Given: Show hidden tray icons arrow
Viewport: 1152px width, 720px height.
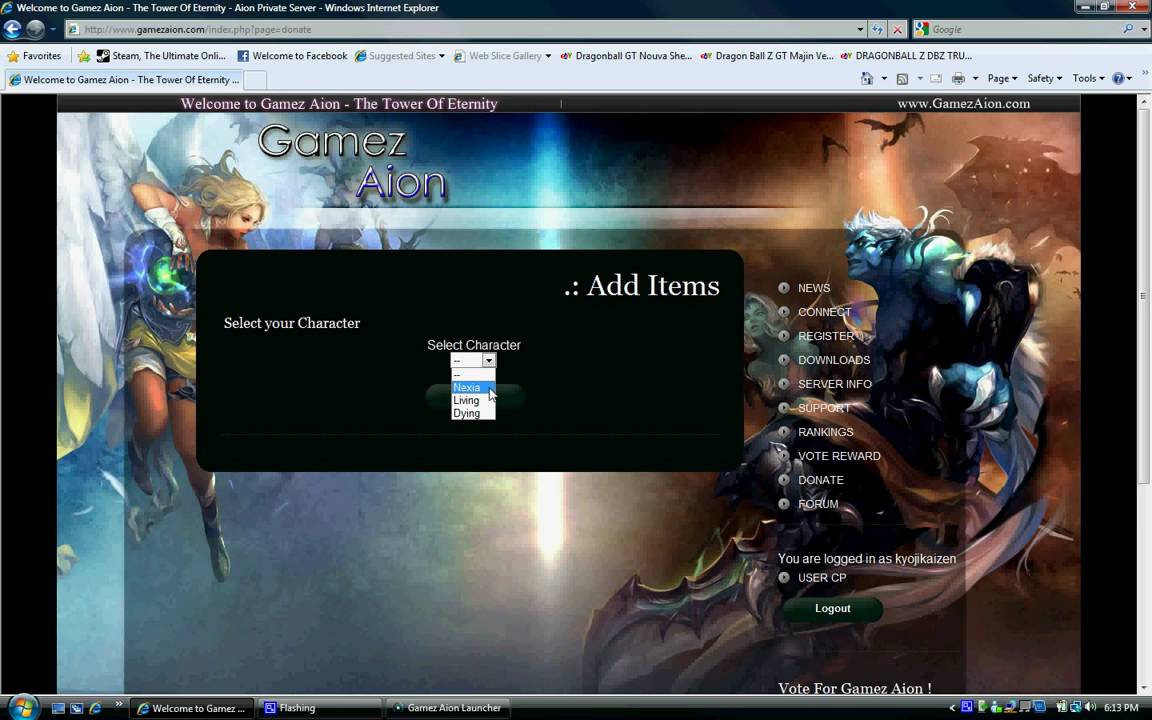Looking at the screenshot, I should (x=952, y=708).
